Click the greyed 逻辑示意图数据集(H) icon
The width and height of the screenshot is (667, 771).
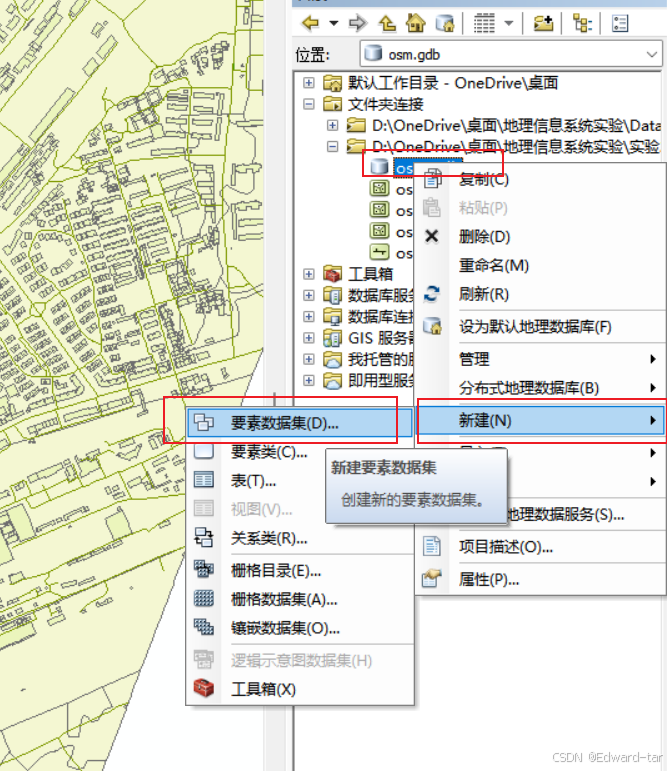[204, 659]
